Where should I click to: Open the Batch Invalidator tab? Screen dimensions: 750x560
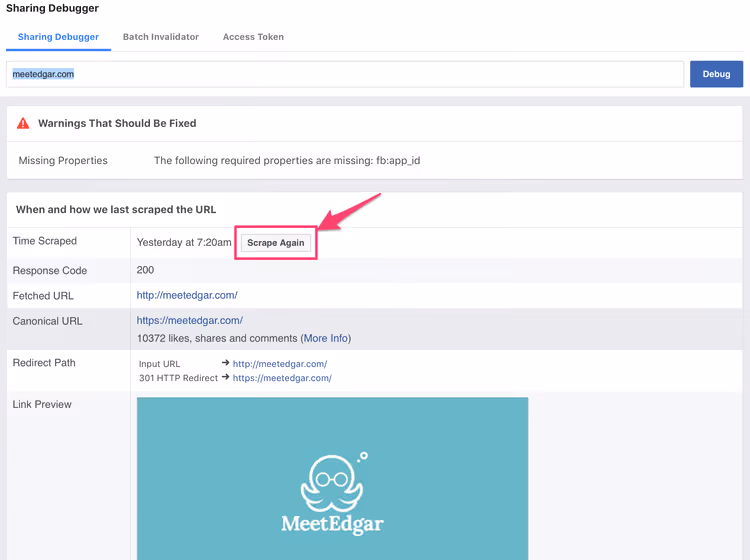click(161, 37)
